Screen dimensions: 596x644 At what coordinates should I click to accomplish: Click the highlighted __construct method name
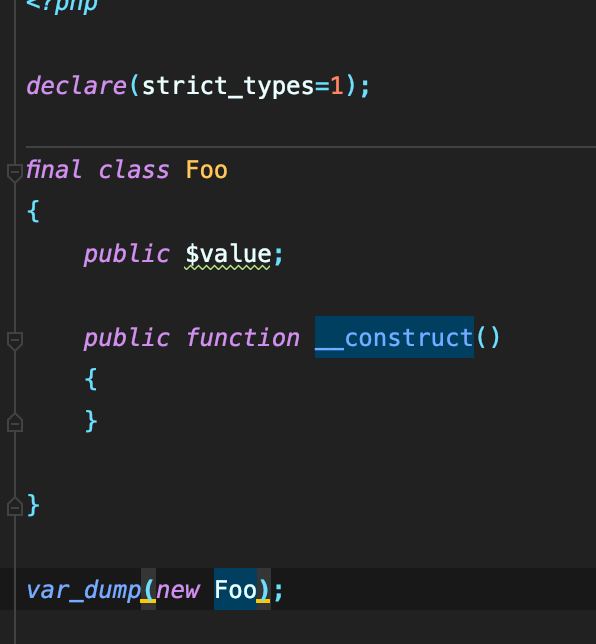click(x=394, y=338)
